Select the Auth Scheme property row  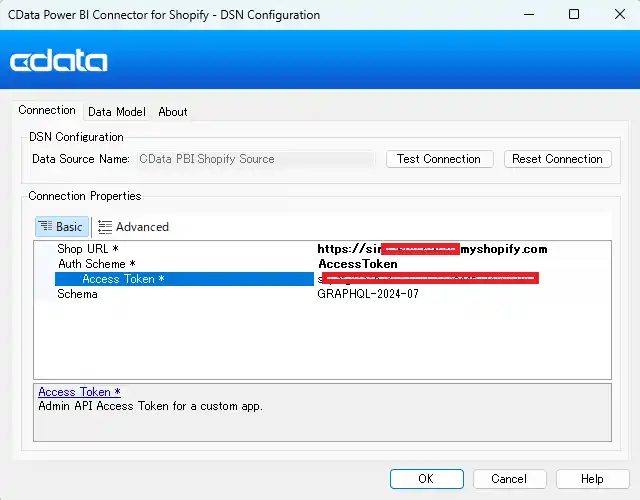96,264
